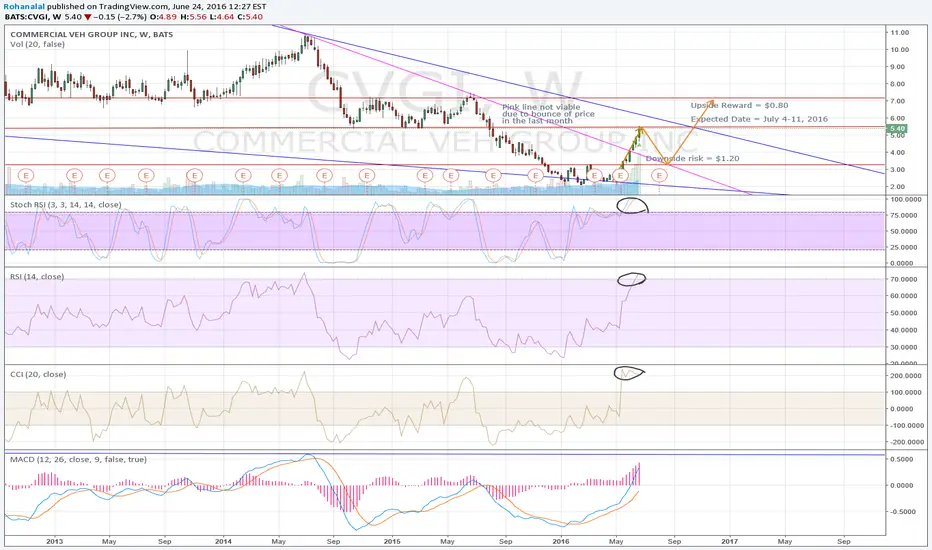The height and width of the screenshot is (550, 932).
Task: Click the COMMERCIAL VEH GROUP INC chart title
Action: pyautogui.click(x=92, y=34)
